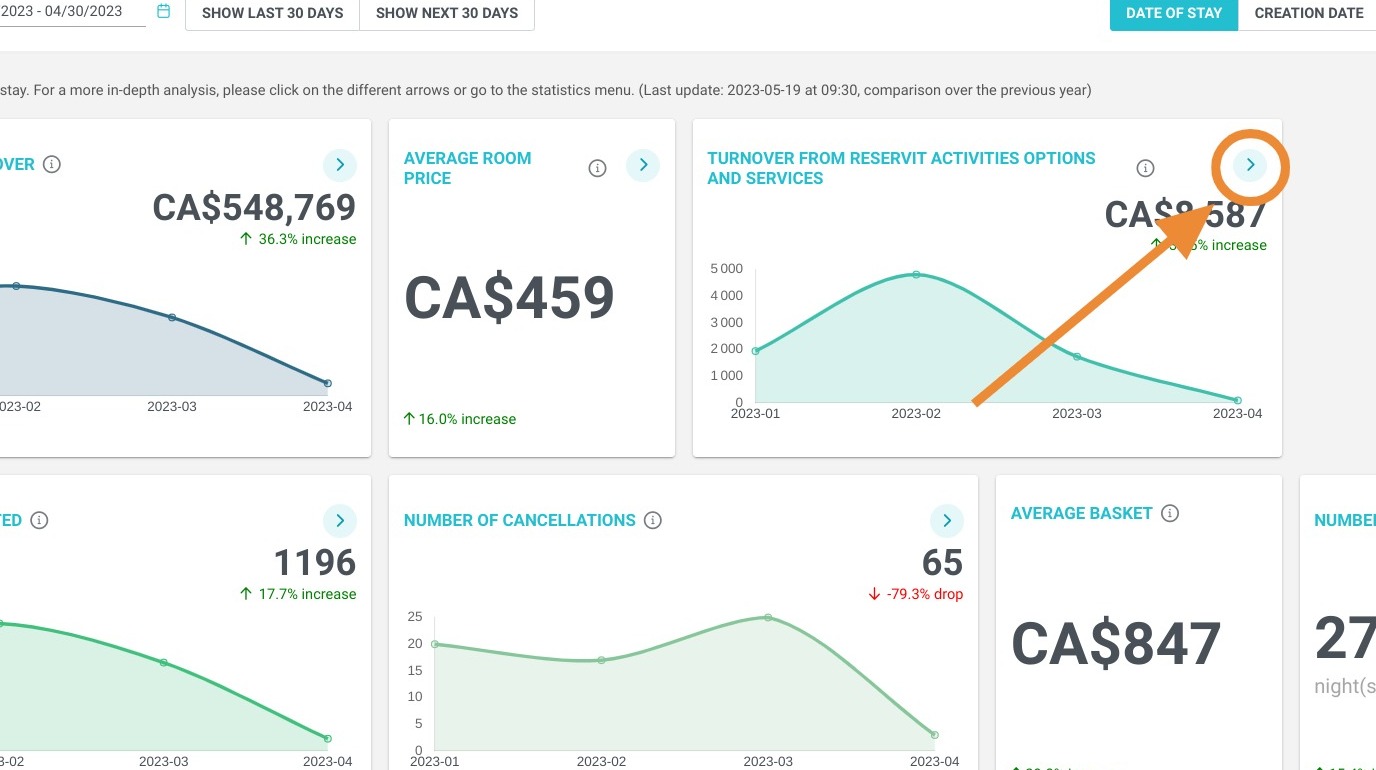Image resolution: width=1376 pixels, height=770 pixels.
Task: Click 2023-03 peak point on cancellations chart
Action: (x=768, y=617)
